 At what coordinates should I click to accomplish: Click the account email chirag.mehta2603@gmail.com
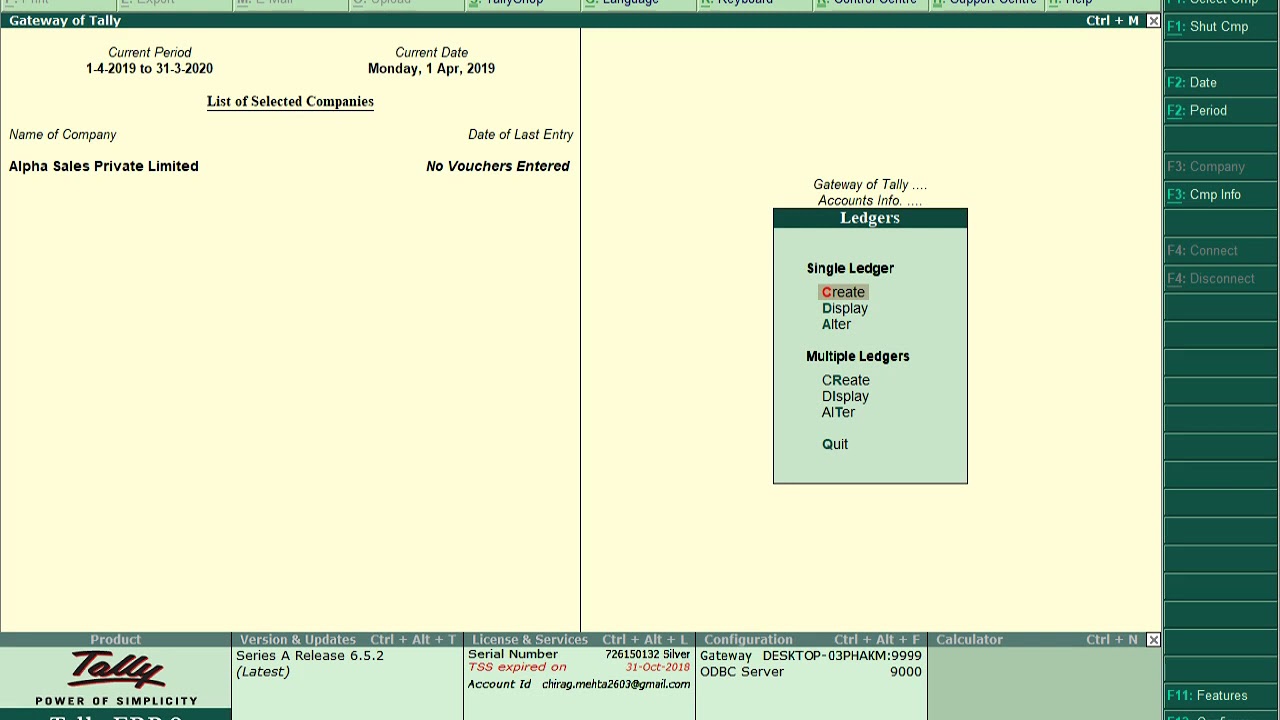click(616, 684)
